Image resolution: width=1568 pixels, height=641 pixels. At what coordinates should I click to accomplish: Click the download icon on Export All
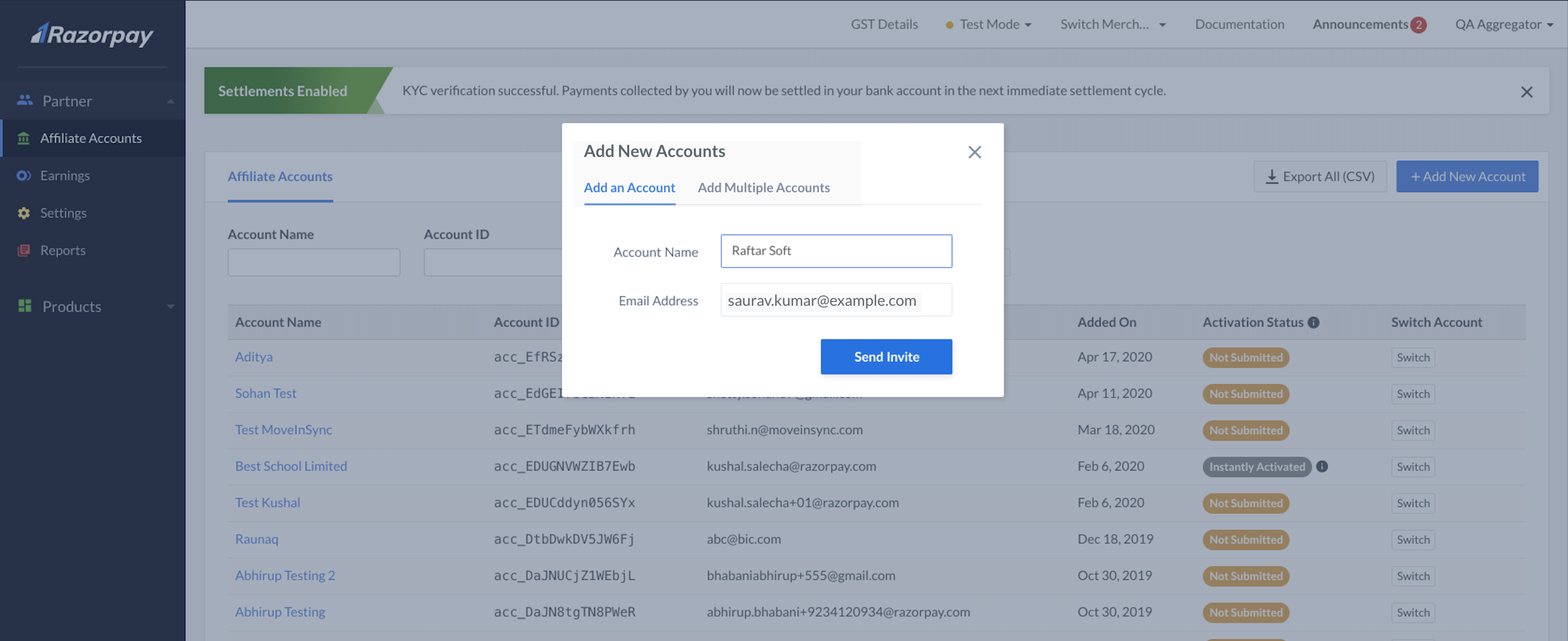[1272, 177]
